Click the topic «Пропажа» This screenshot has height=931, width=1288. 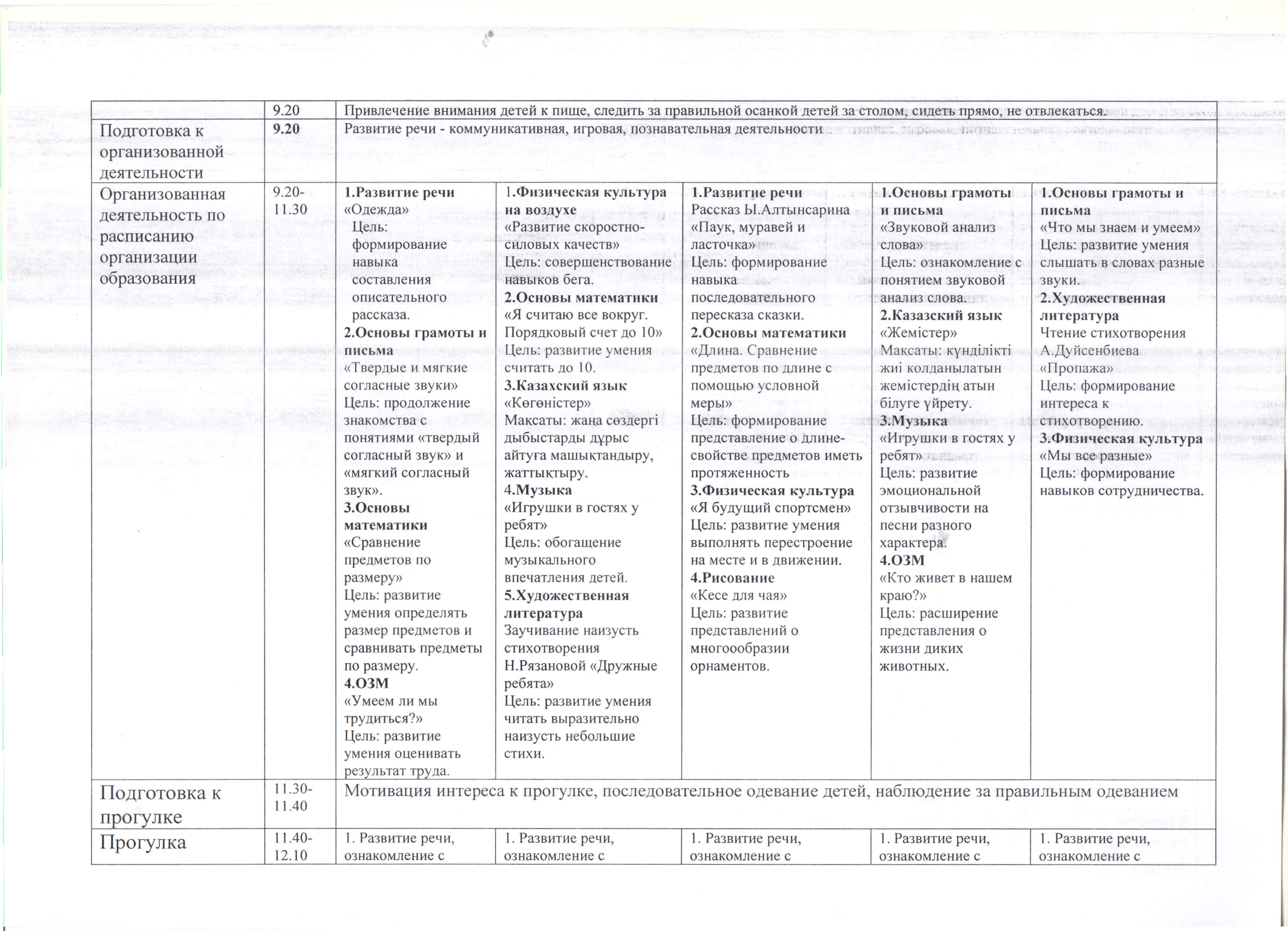point(1076,369)
